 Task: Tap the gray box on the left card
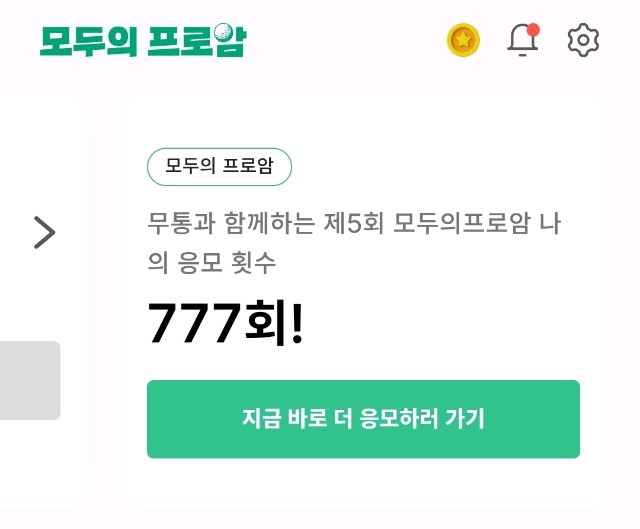[30, 380]
